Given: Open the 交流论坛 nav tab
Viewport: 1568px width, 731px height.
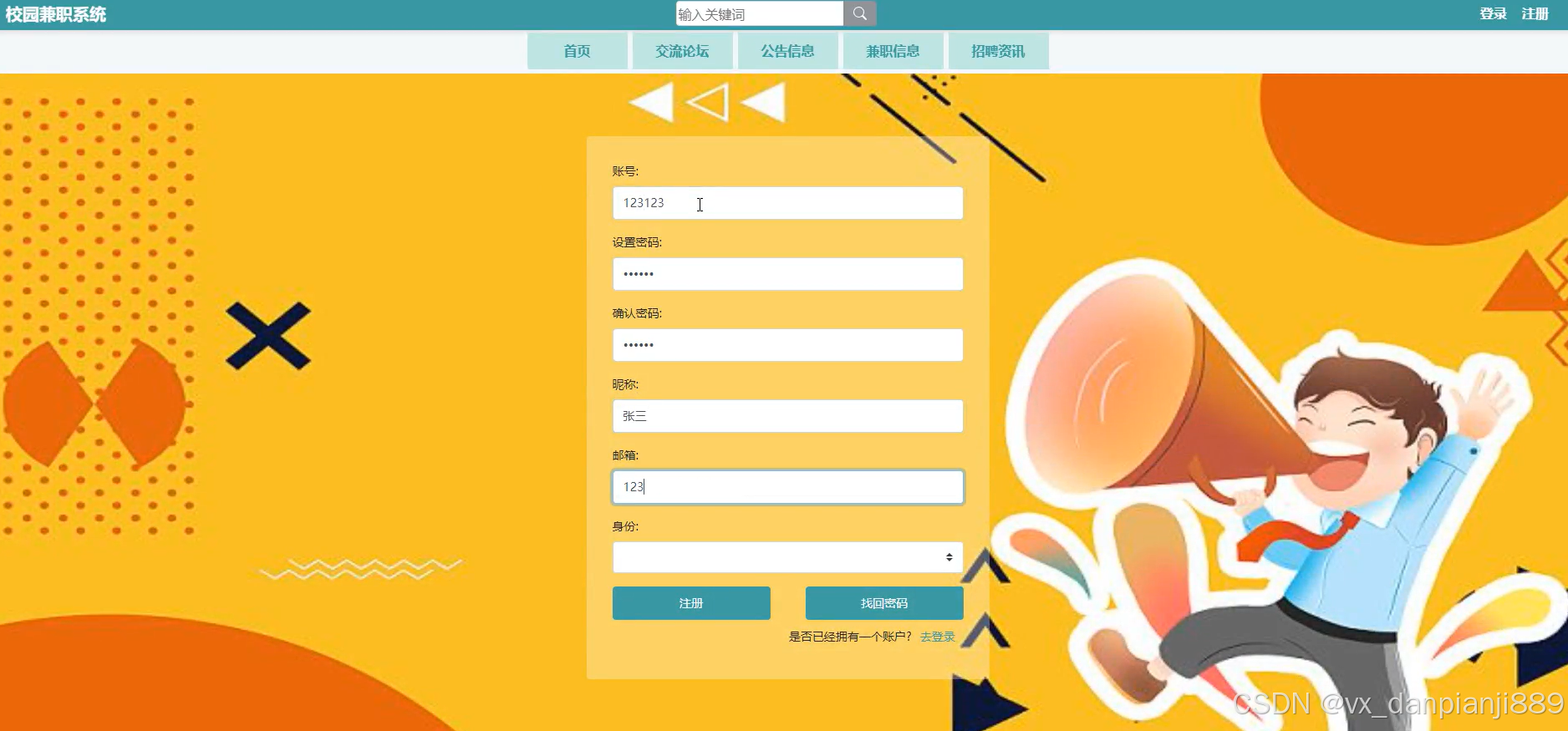Looking at the screenshot, I should pos(682,51).
